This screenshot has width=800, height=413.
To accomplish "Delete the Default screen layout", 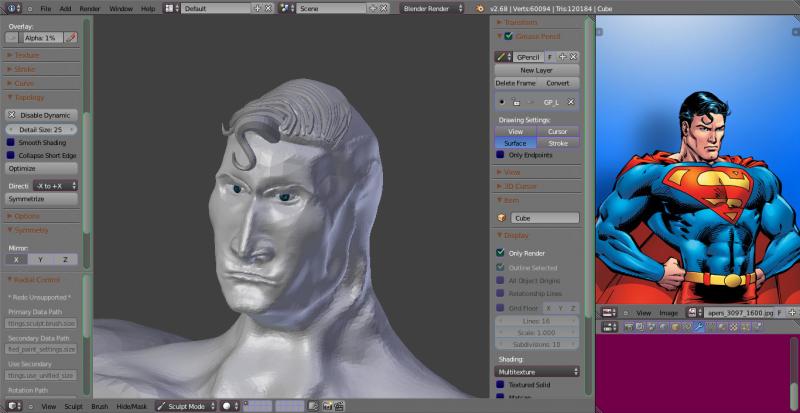I will (268, 9).
